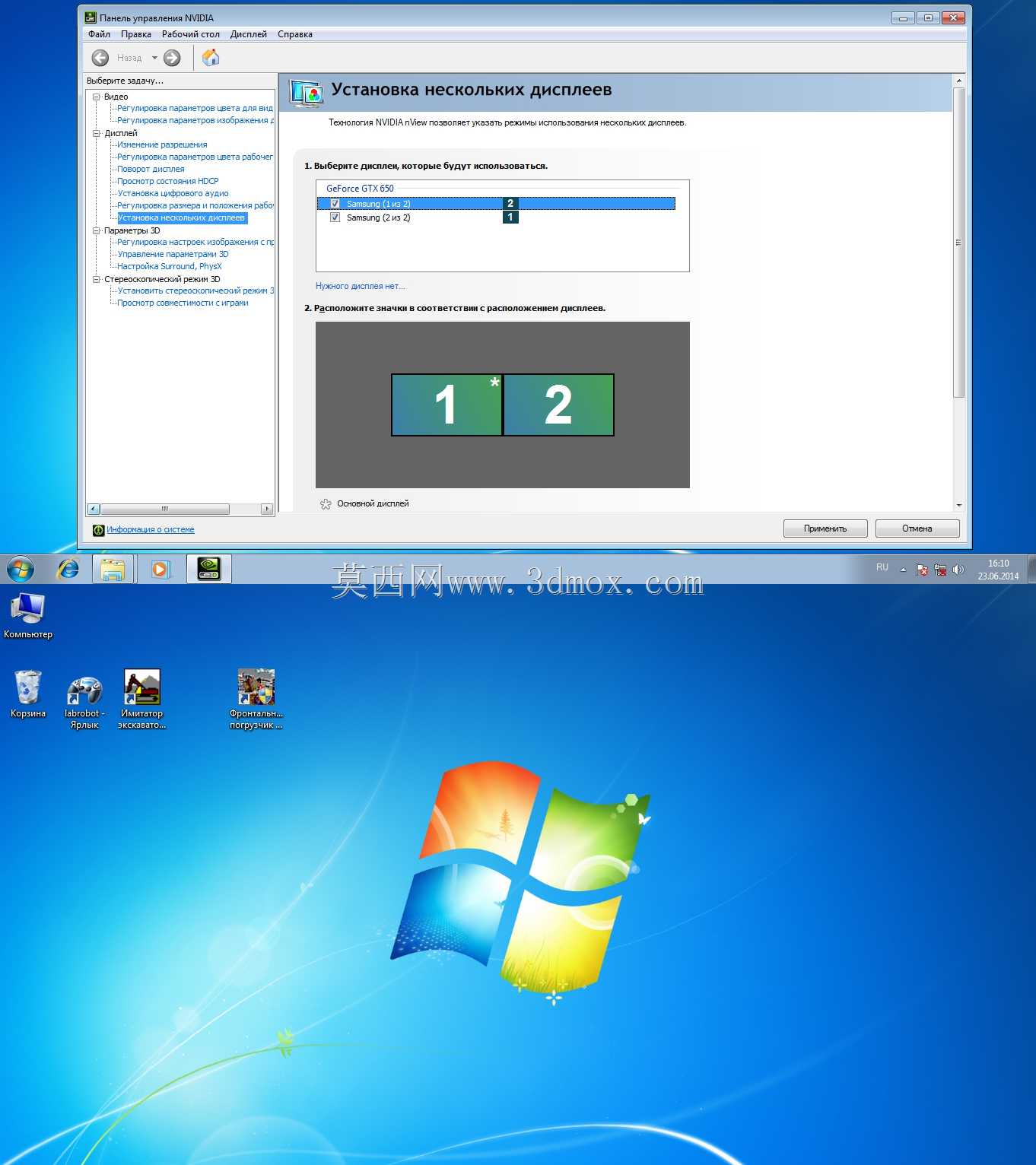Select the NVIDIA Control Panel taskbar button
Screen dimensions: 1036x1165
(x=208, y=569)
